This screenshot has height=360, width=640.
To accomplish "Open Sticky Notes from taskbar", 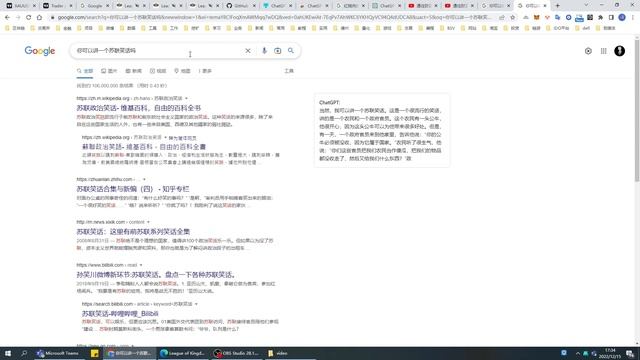I will point(95,353).
